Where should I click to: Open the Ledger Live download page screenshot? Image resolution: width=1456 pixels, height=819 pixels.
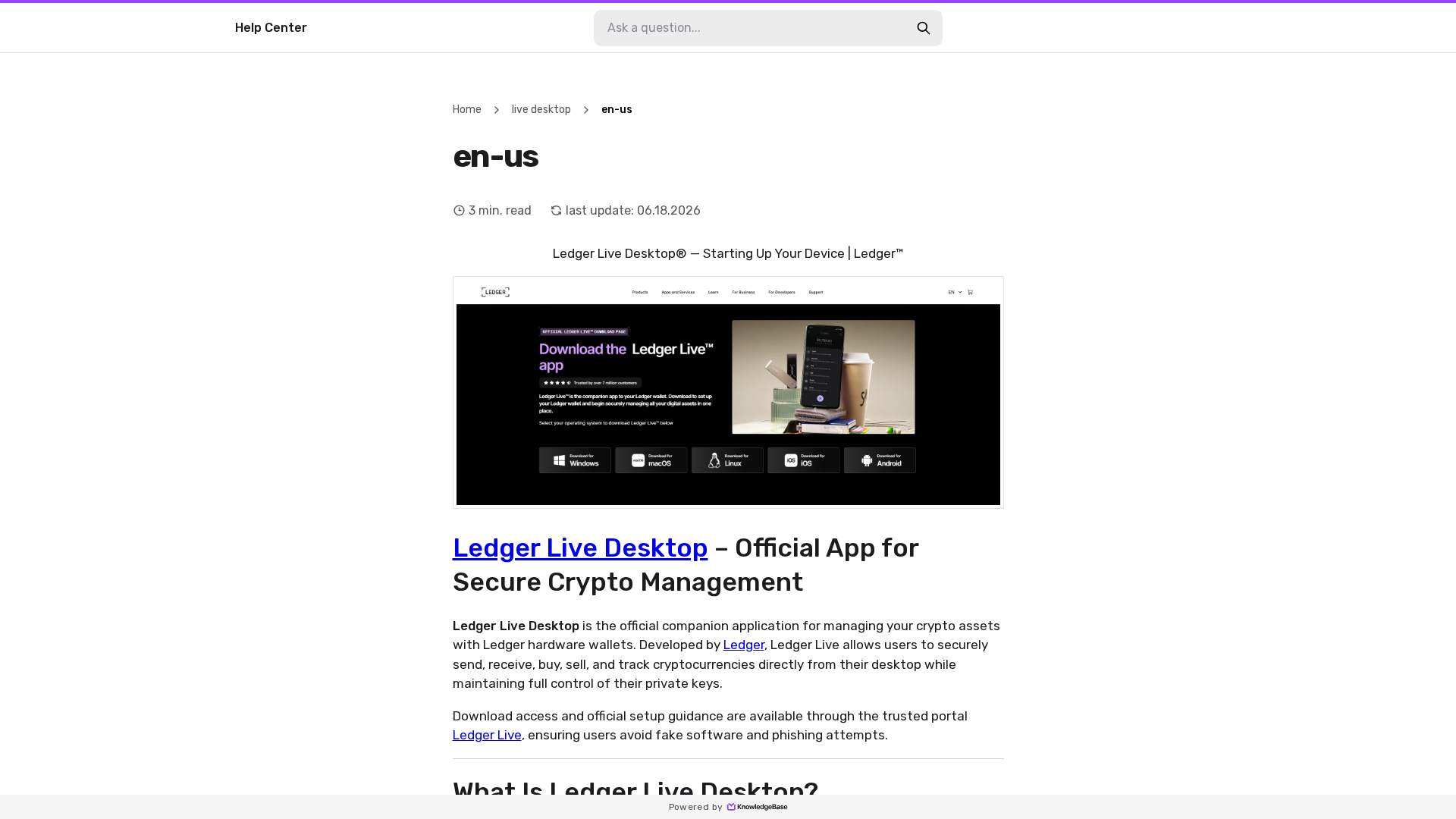pyautogui.click(x=728, y=392)
